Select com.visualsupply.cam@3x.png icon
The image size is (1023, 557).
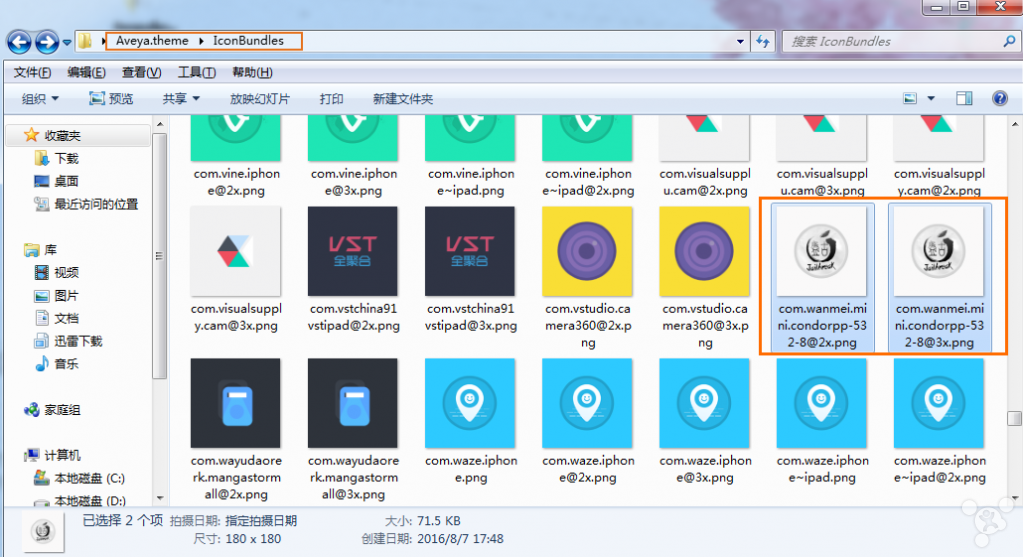[x=236, y=251]
